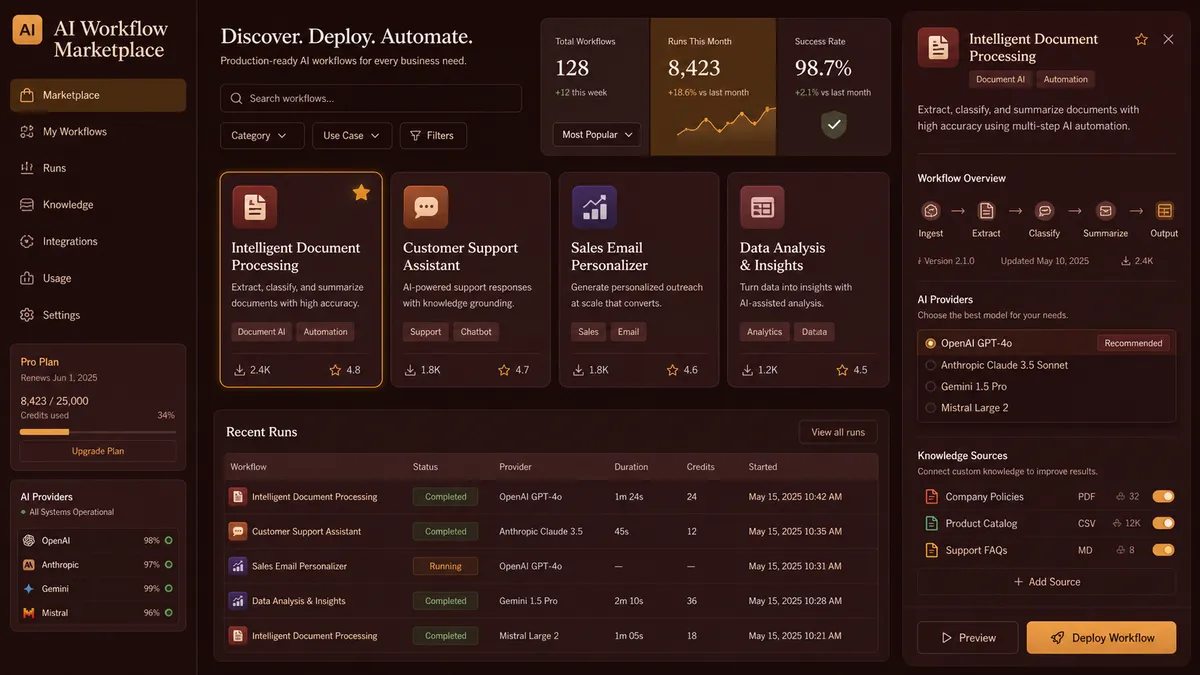Click the Mistral logo in AI Providers

click(29, 612)
